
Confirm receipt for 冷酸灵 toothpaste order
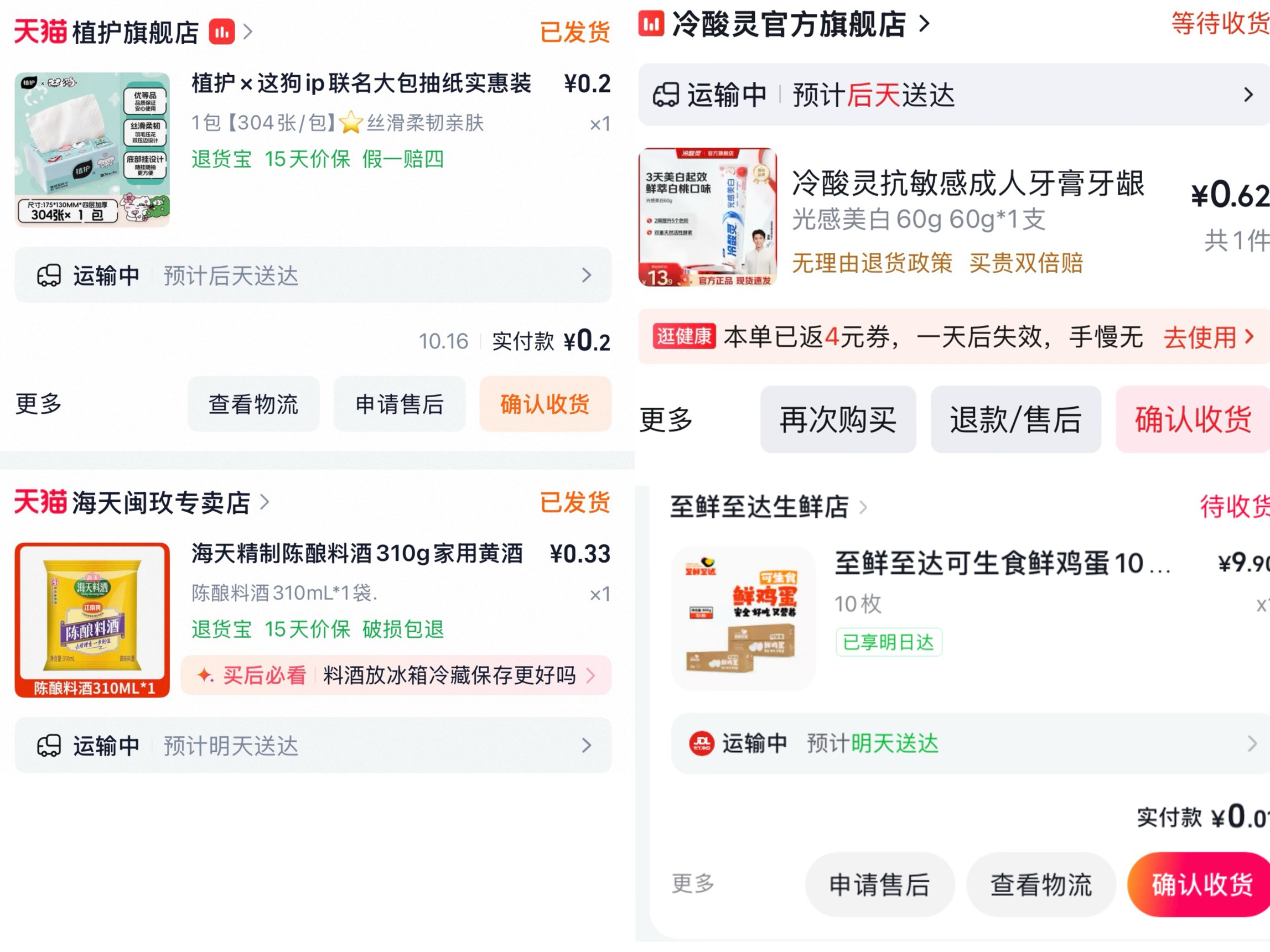[1193, 419]
